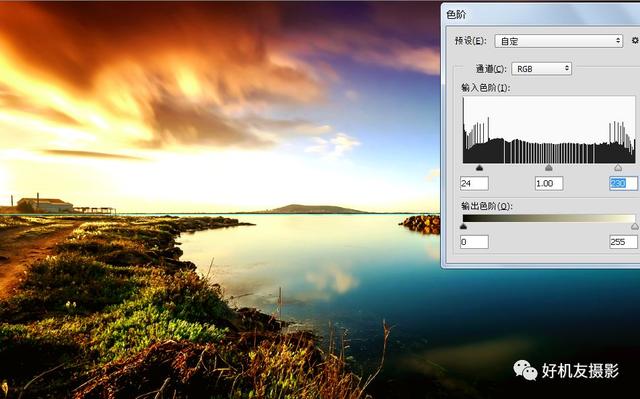Image resolution: width=640 pixels, height=399 pixels.
Task: Click inside the input levels histogram
Action: pos(549,130)
